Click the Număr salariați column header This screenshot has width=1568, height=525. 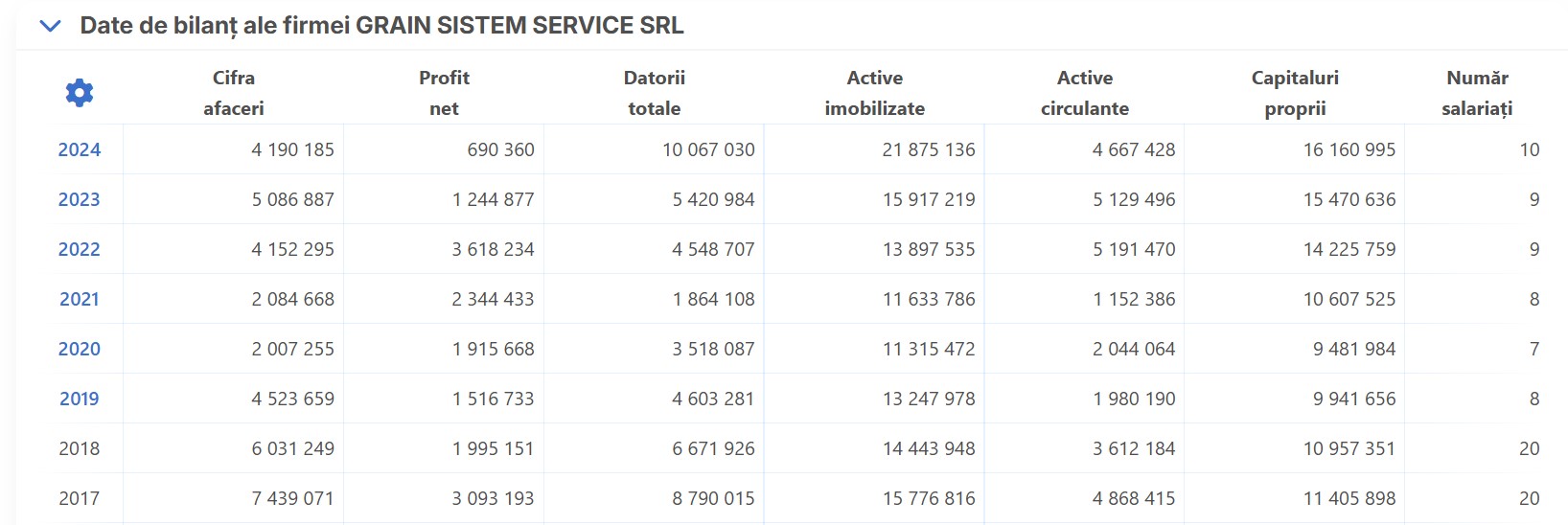1477,93
